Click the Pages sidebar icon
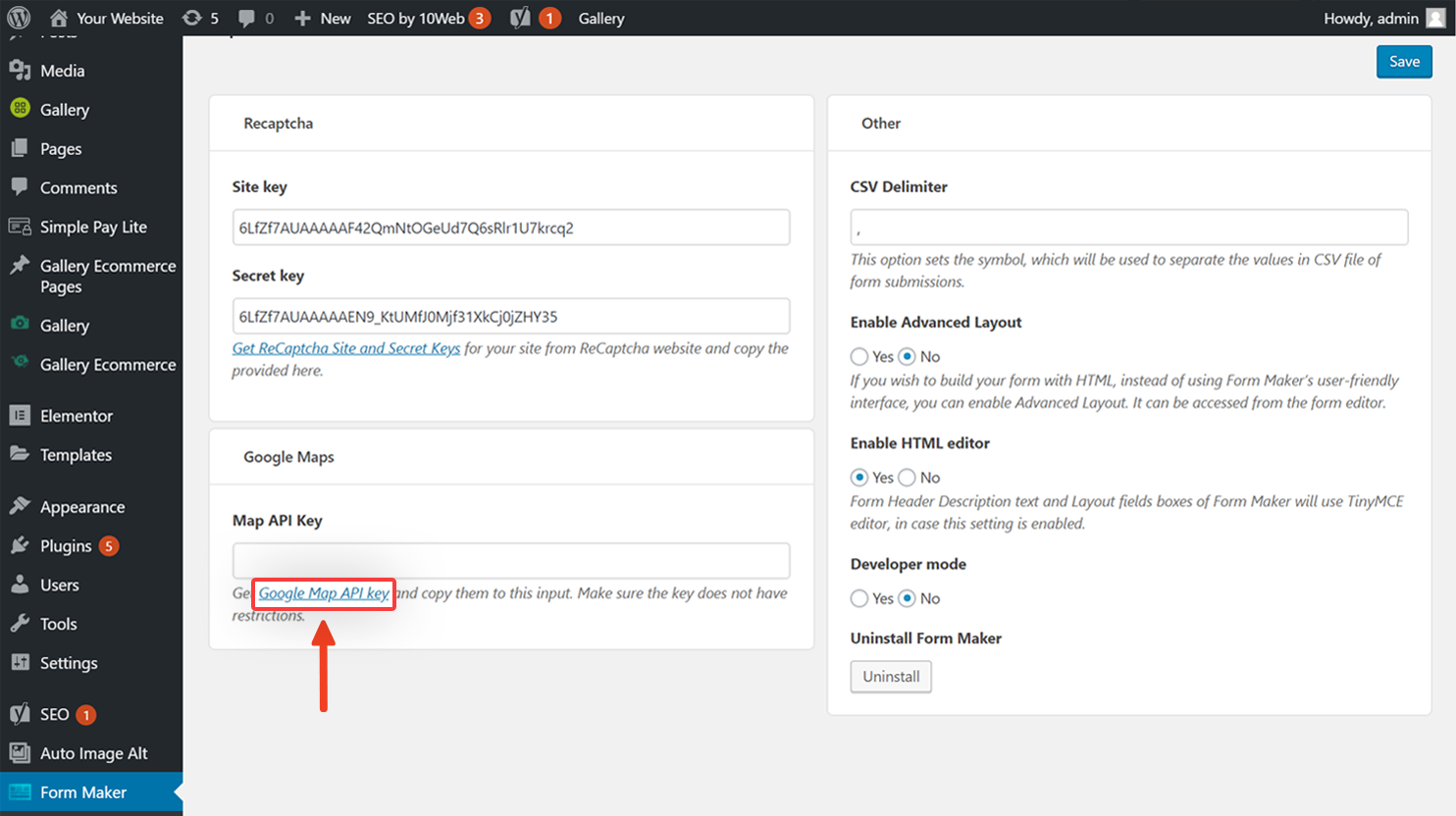 [20, 148]
